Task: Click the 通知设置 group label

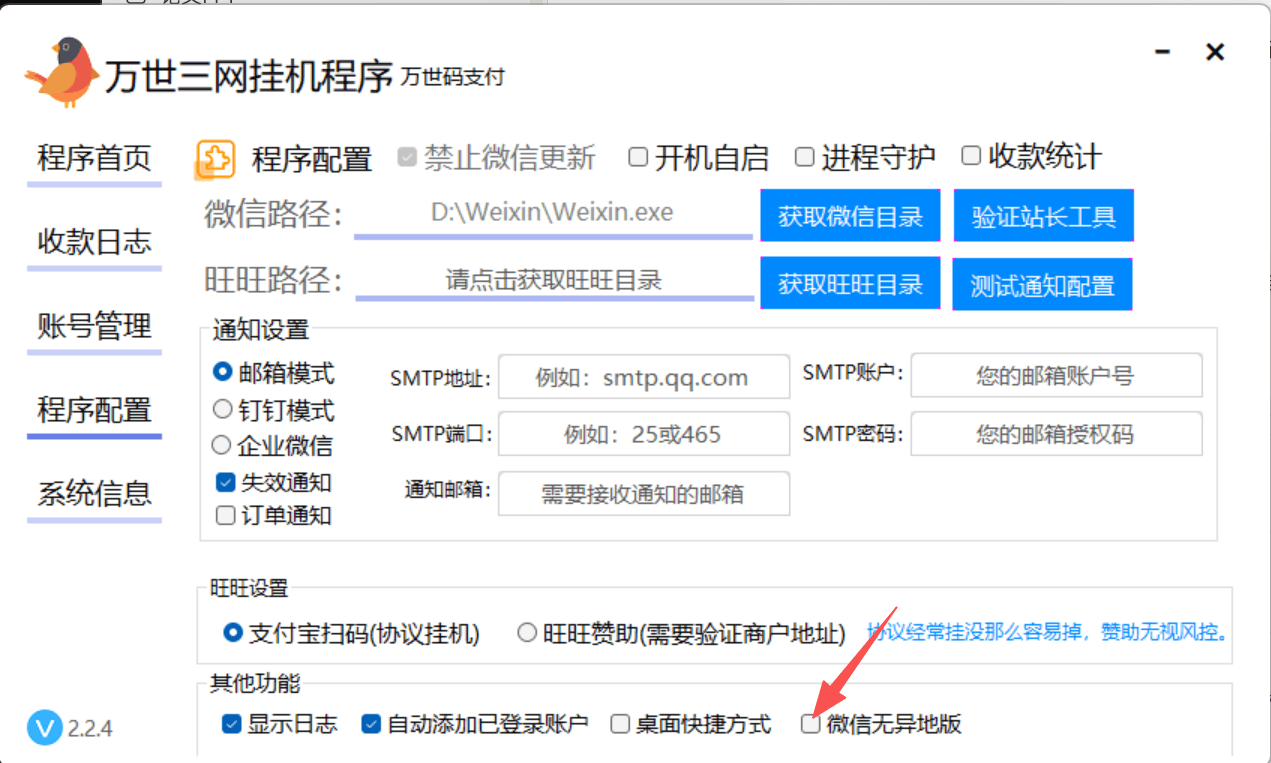Action: pos(261,329)
